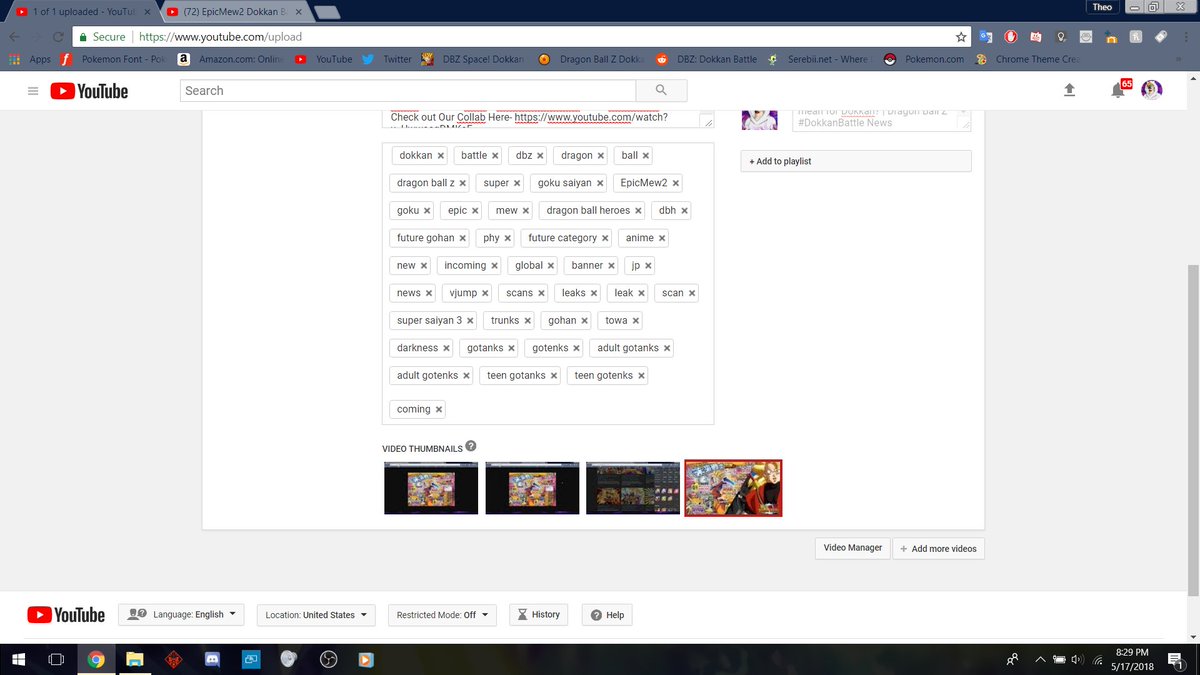The width and height of the screenshot is (1200, 675).
Task: Open the Restricted Mode: Off dropdown
Action: (442, 615)
